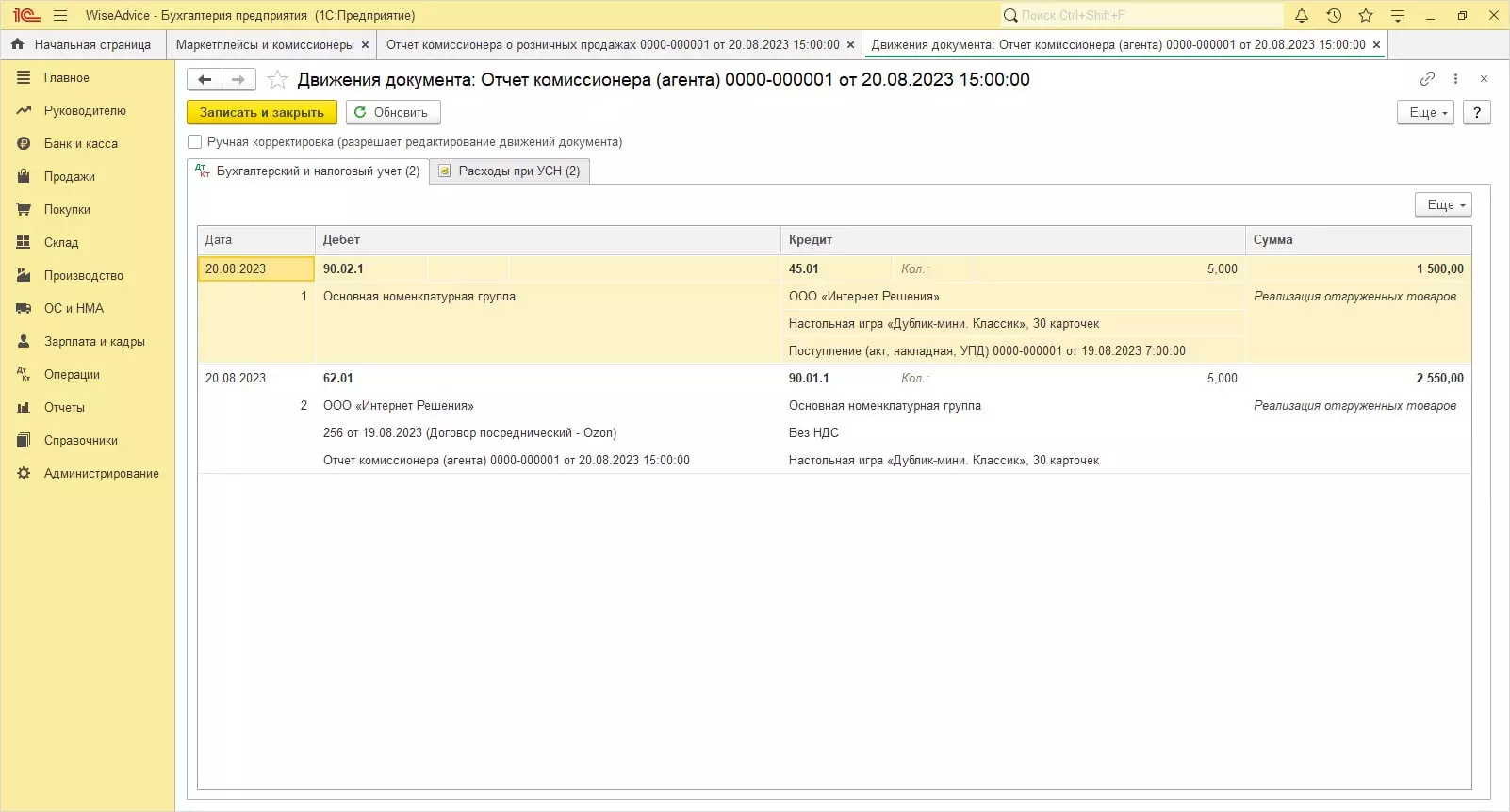
Task: Go back with the left arrow button
Action: pos(205,80)
